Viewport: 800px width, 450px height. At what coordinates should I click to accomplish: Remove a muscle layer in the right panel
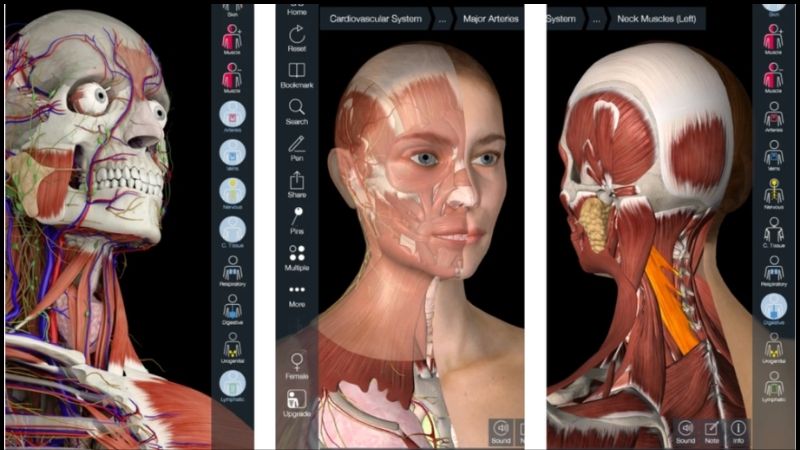(773, 78)
